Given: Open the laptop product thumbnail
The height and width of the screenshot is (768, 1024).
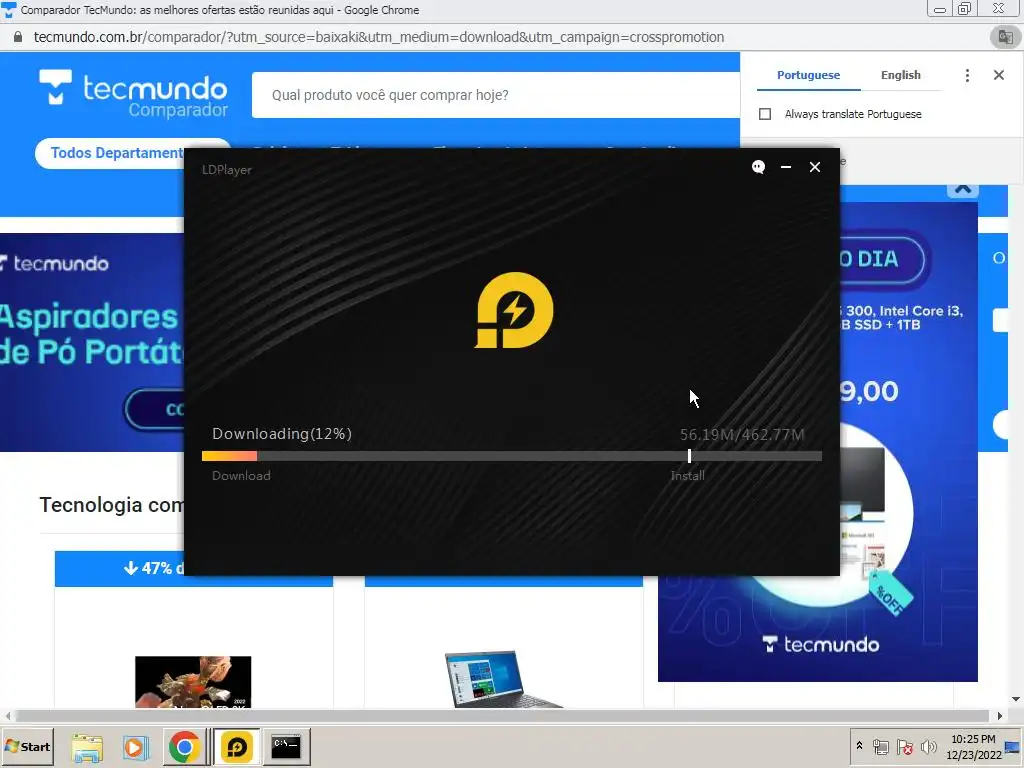Looking at the screenshot, I should tap(503, 679).
